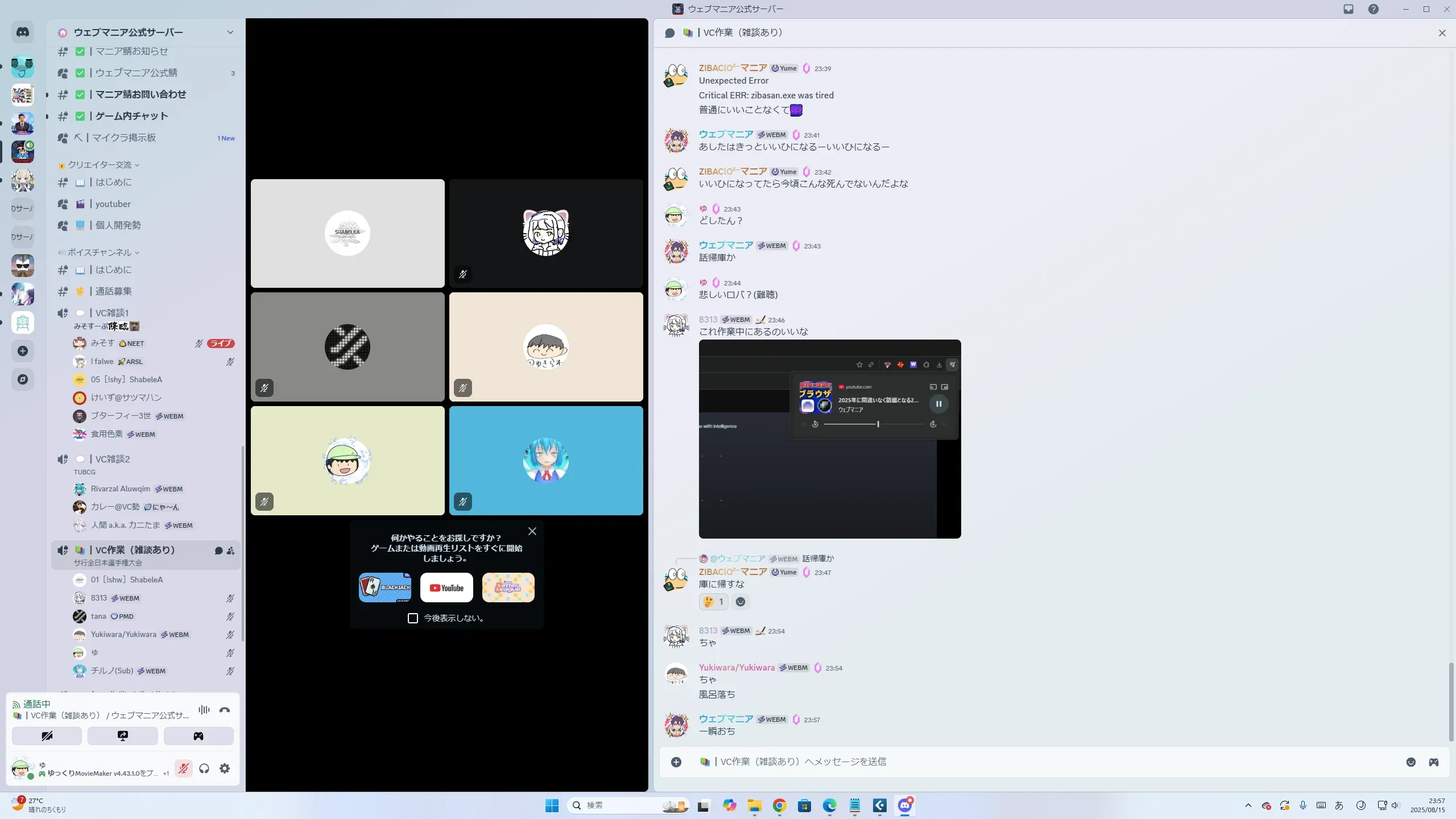Click the thinking emoji reaction button
The height and width of the screenshot is (819, 1456).
[713, 602]
